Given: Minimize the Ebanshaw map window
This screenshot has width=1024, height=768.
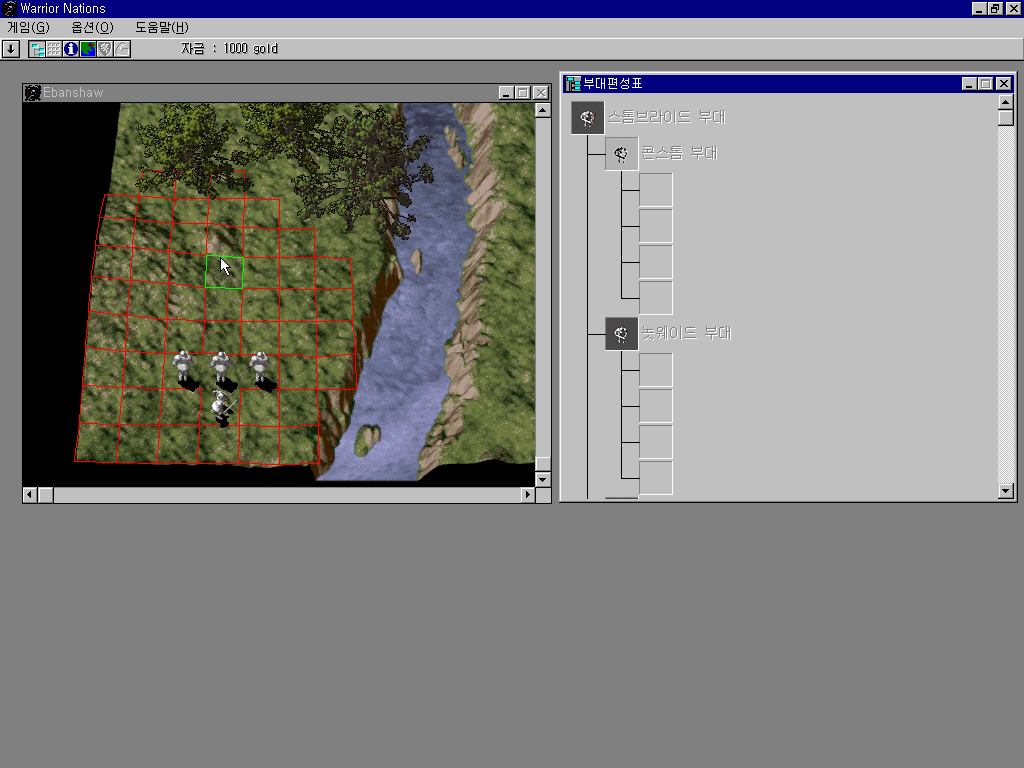Looking at the screenshot, I should point(505,93).
